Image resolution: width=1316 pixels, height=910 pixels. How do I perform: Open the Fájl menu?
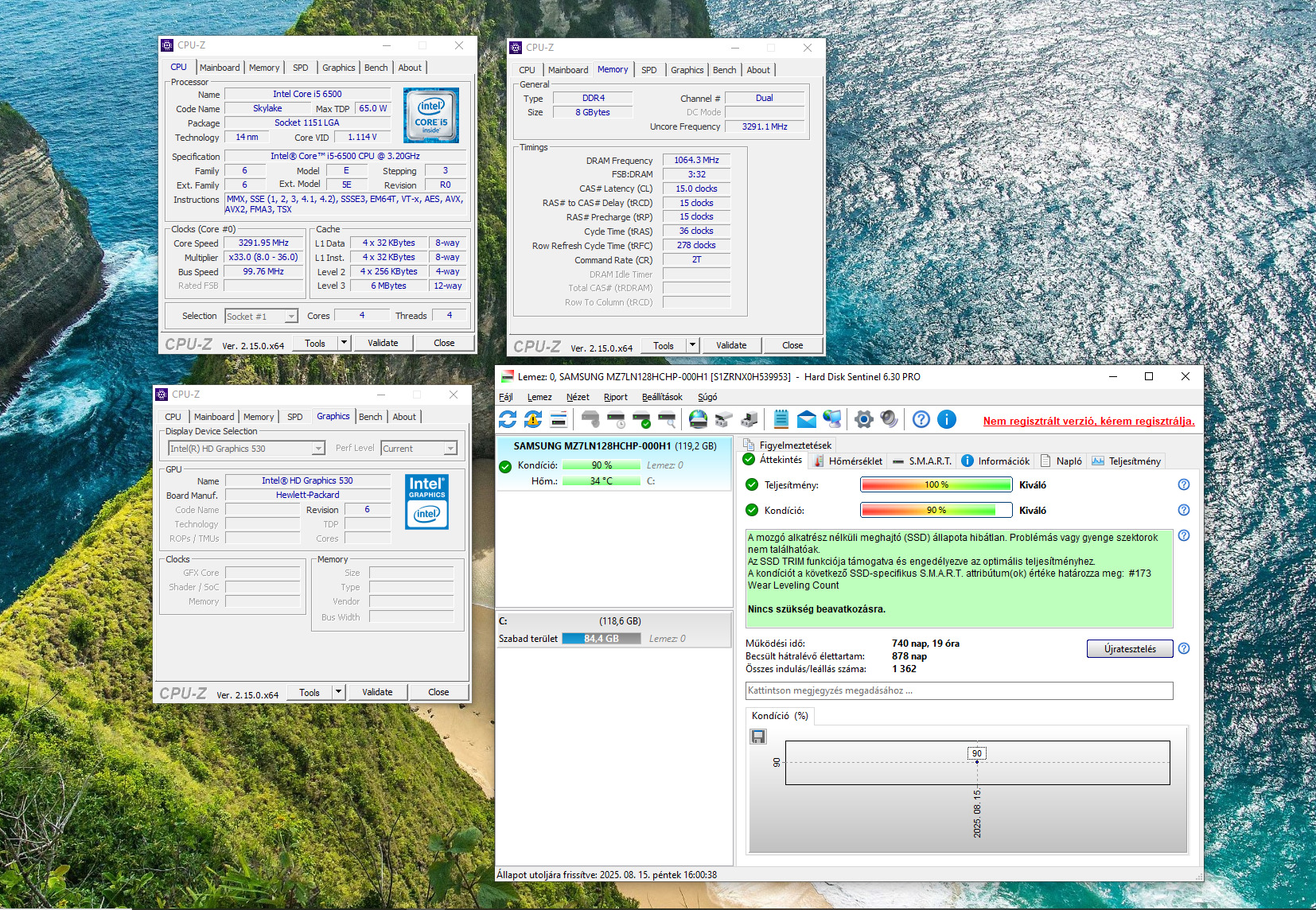[506, 397]
